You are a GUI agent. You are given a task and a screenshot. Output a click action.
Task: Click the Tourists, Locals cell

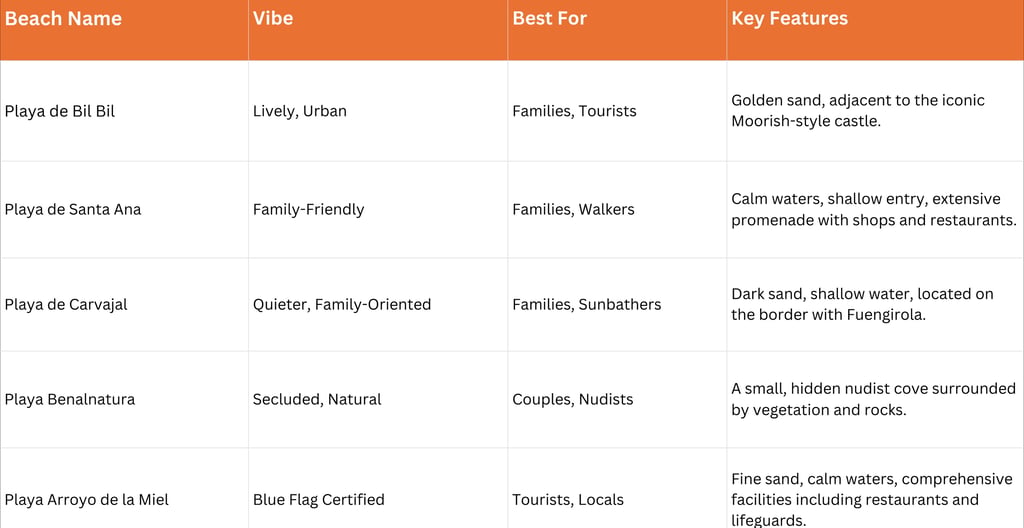tap(616, 488)
